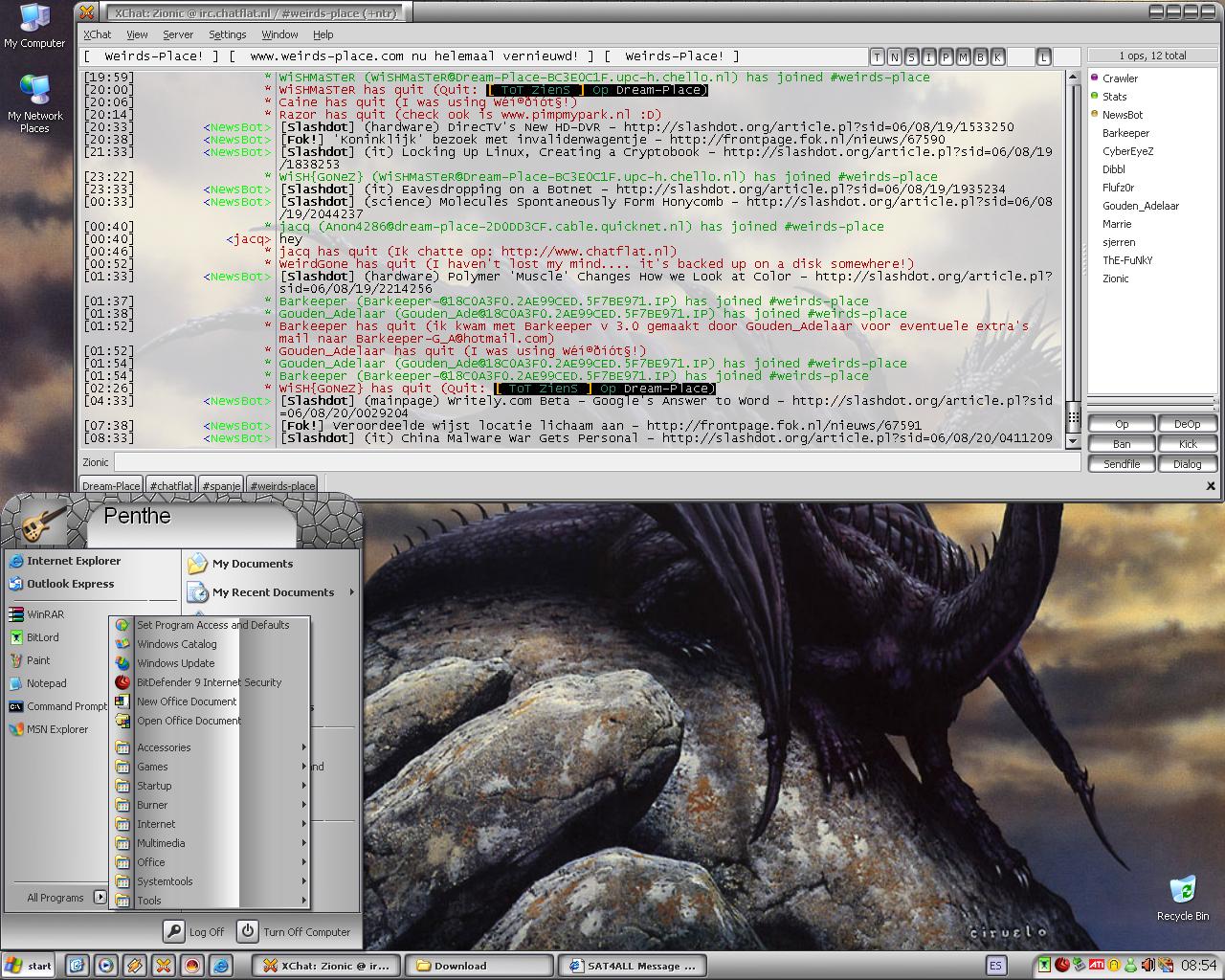Expand the Systemtools program folder
Screen dimensions: 1225x980
coord(211,881)
